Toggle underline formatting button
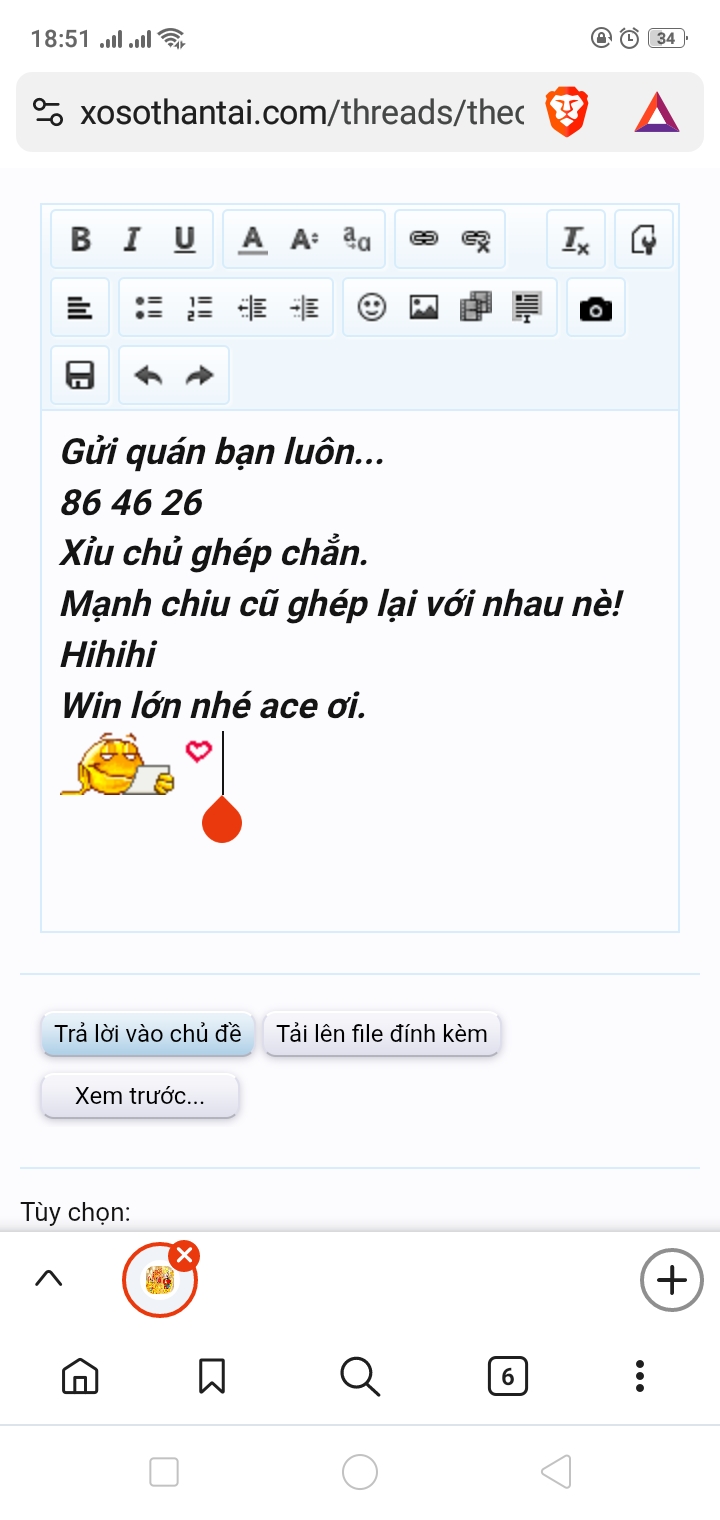This screenshot has width=720, height=1520. point(185,240)
